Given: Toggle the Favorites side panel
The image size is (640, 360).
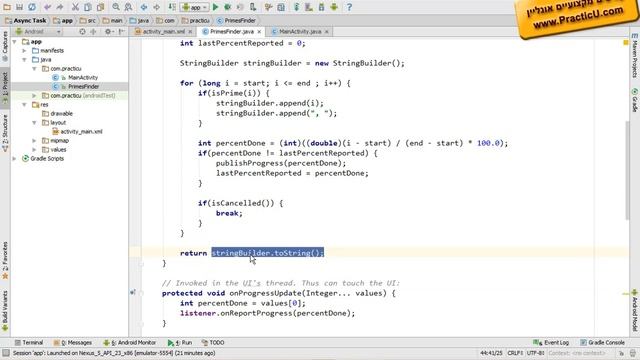Looking at the screenshot, I should coord(5,260).
